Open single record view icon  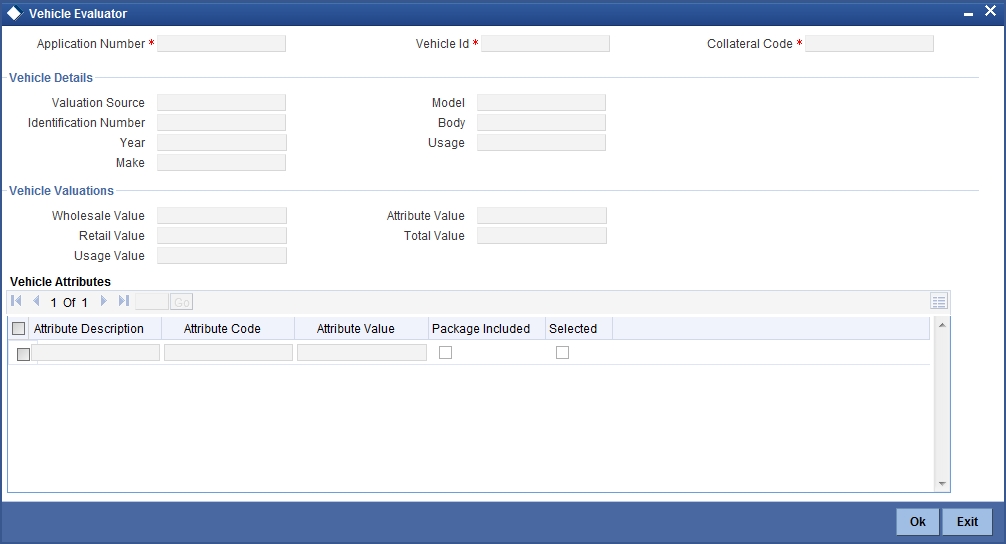(939, 301)
